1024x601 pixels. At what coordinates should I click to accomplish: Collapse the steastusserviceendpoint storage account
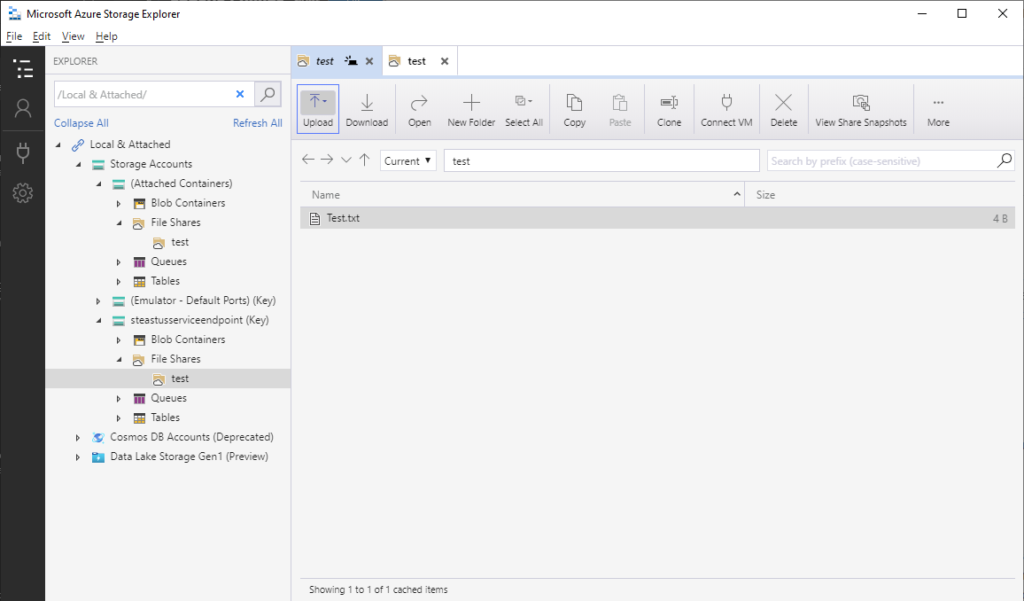pyautogui.click(x=98, y=320)
